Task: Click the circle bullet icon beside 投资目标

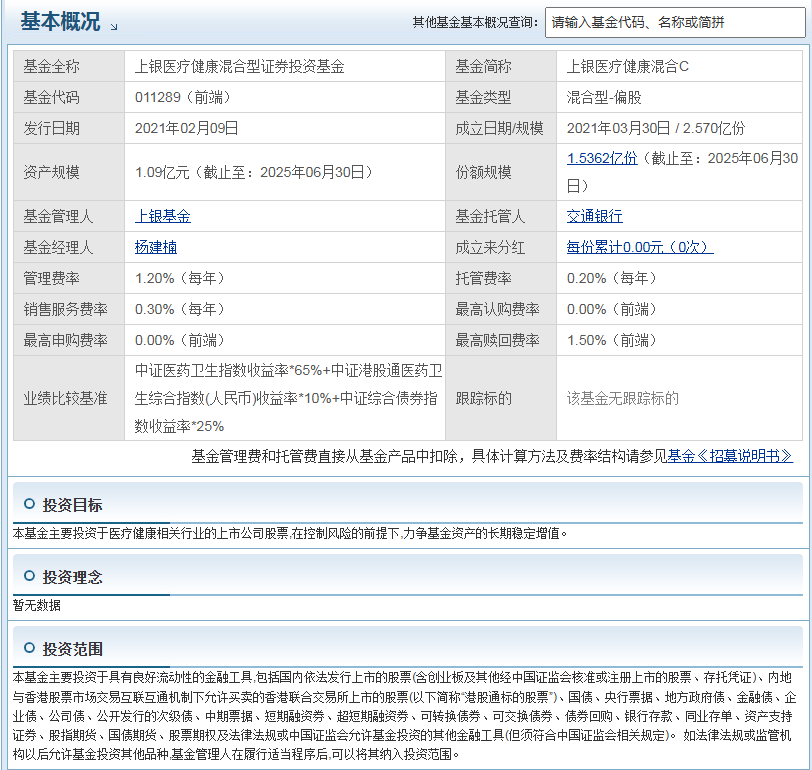Action: tap(30, 504)
